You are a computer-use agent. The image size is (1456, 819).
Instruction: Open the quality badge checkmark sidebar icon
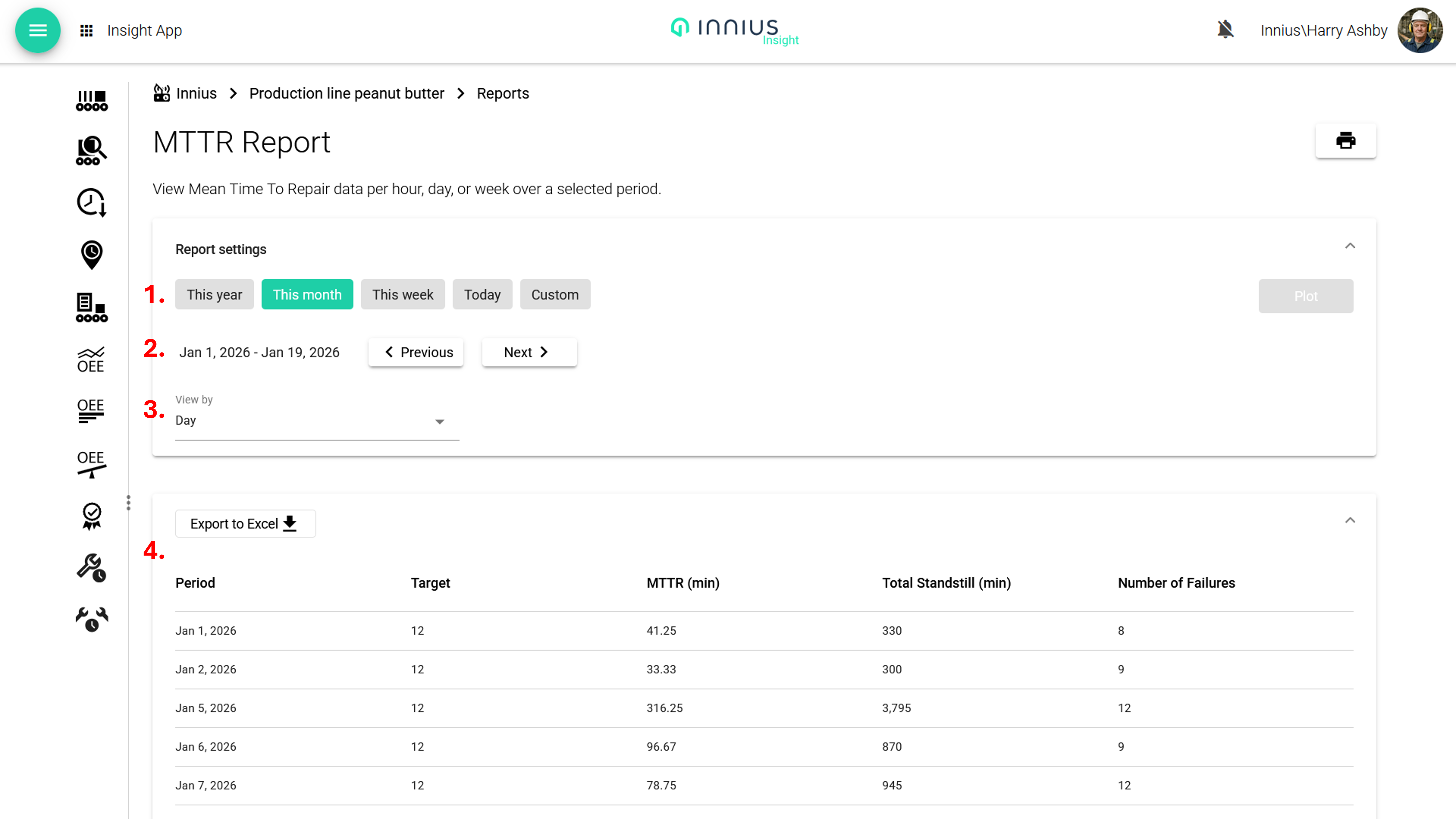[91, 516]
